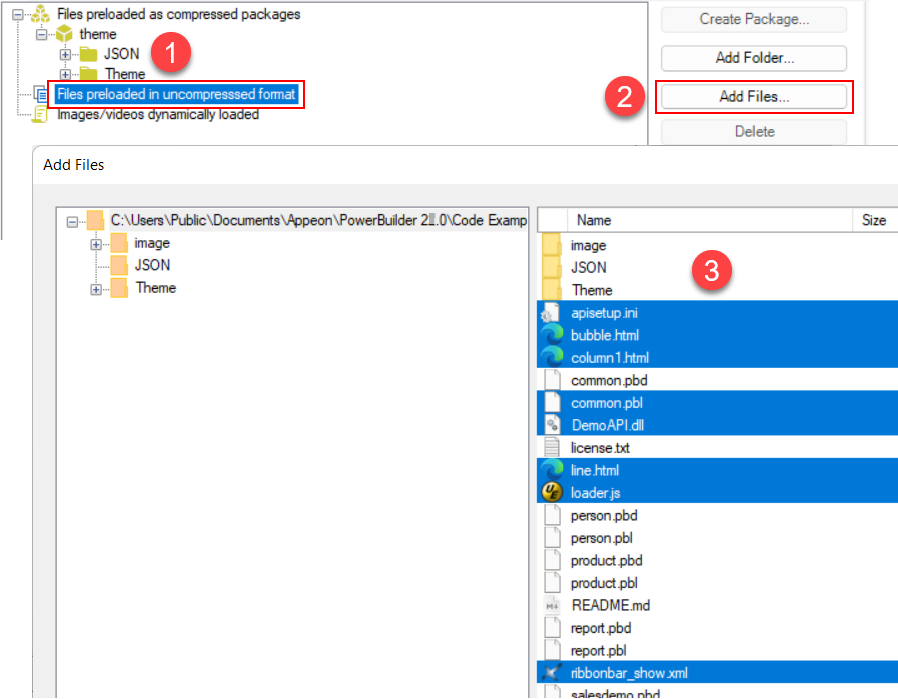Sort the file list by Size column
Image resolution: width=898 pixels, height=699 pixels.
tap(875, 220)
